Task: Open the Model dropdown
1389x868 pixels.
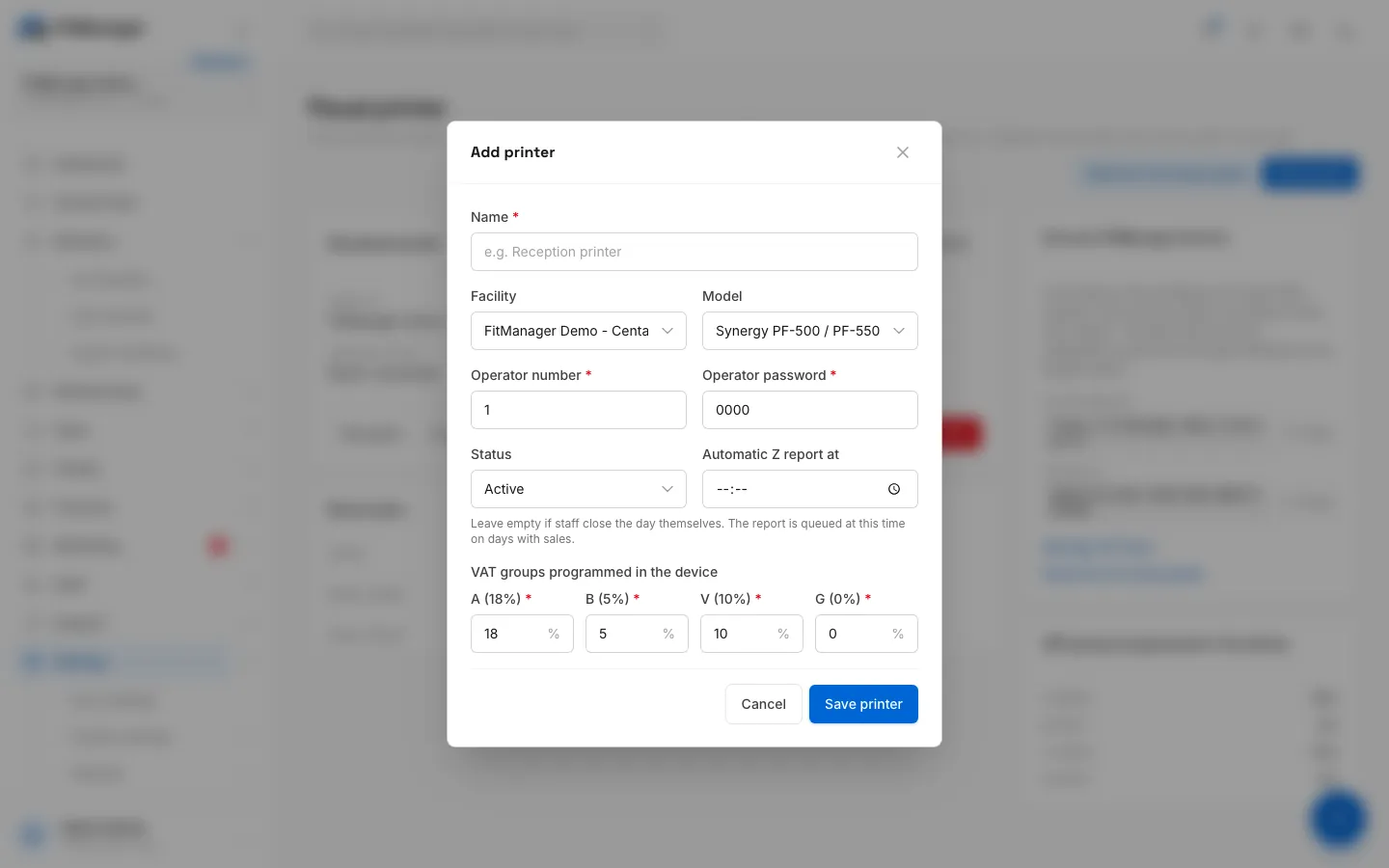Action: click(810, 331)
